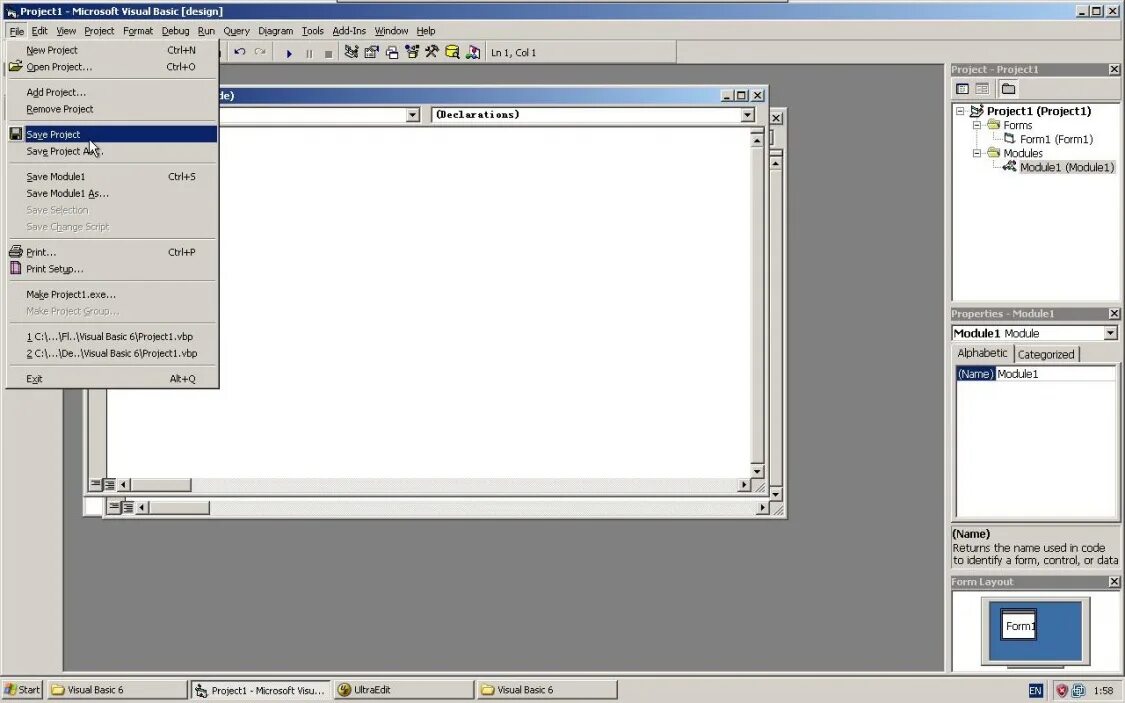Click the Redo toolbar icon
Viewport: 1125px width, 703px height.
pos(260,52)
